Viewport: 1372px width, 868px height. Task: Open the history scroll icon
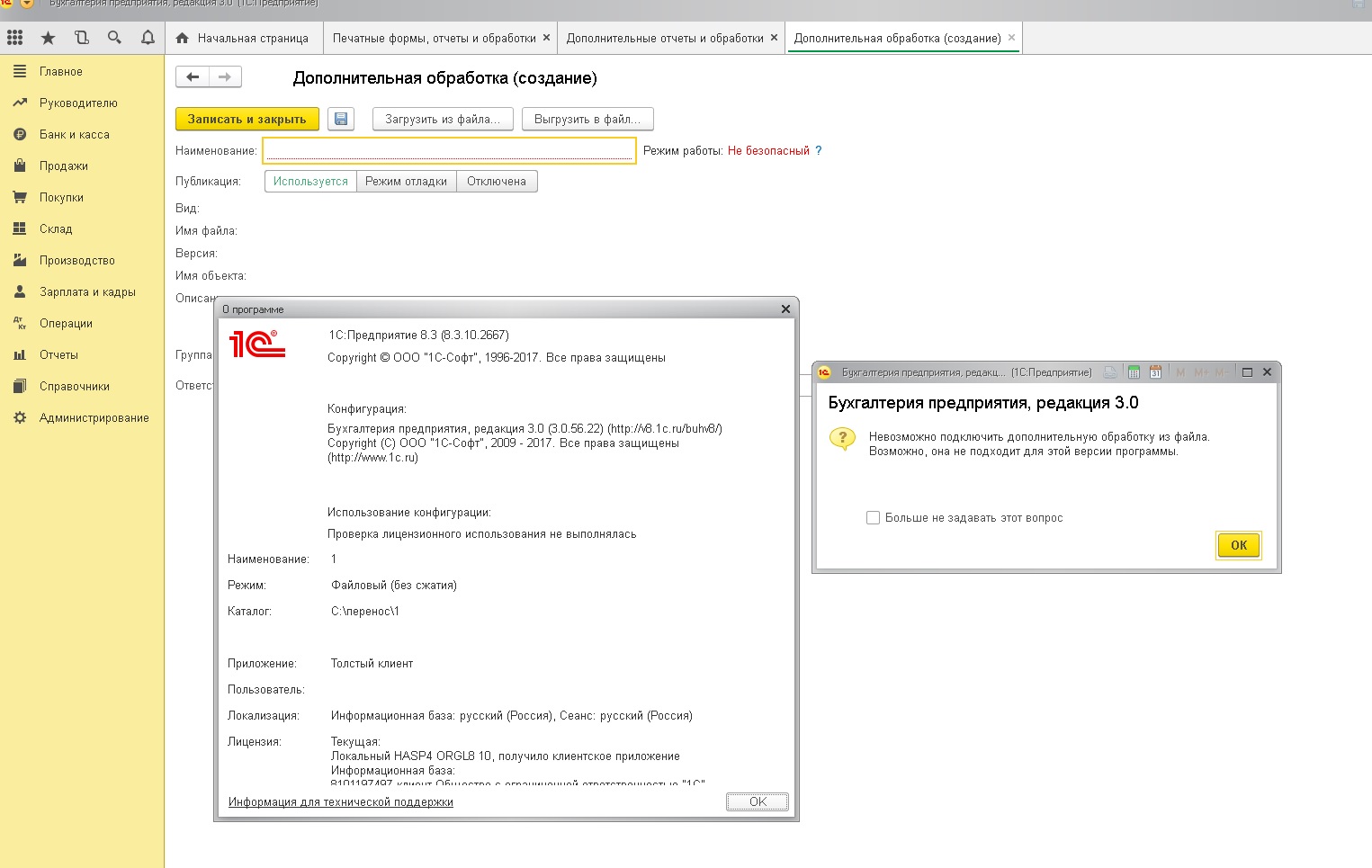click(x=82, y=38)
